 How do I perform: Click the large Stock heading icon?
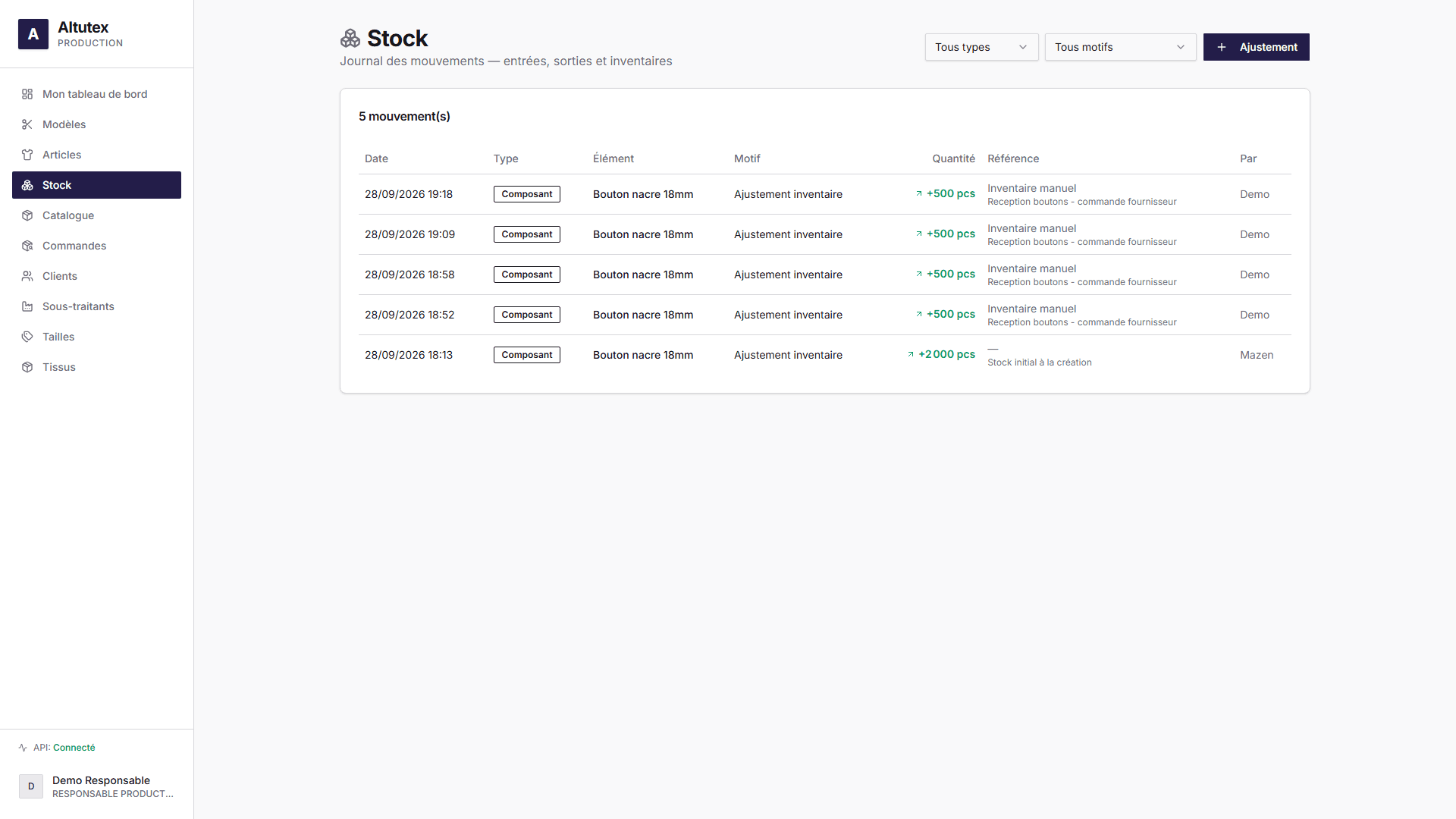tap(350, 38)
